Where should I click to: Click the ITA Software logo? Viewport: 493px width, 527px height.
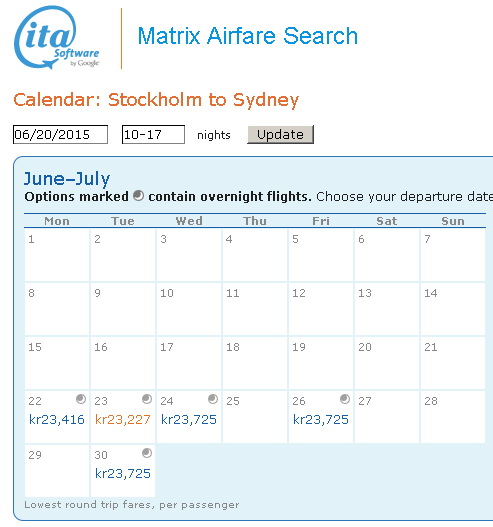[57, 38]
